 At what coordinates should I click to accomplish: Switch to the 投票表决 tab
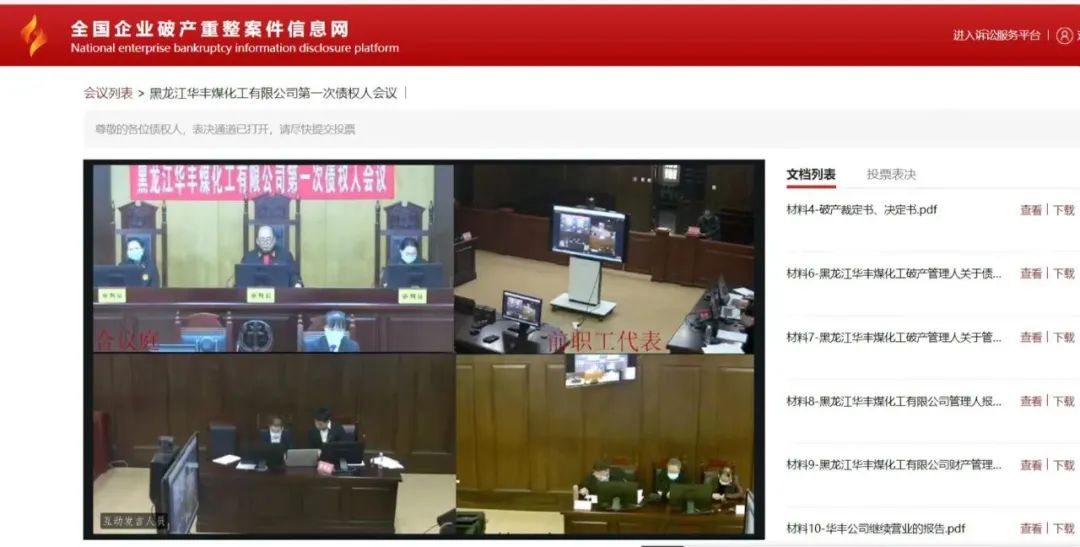coord(891,174)
